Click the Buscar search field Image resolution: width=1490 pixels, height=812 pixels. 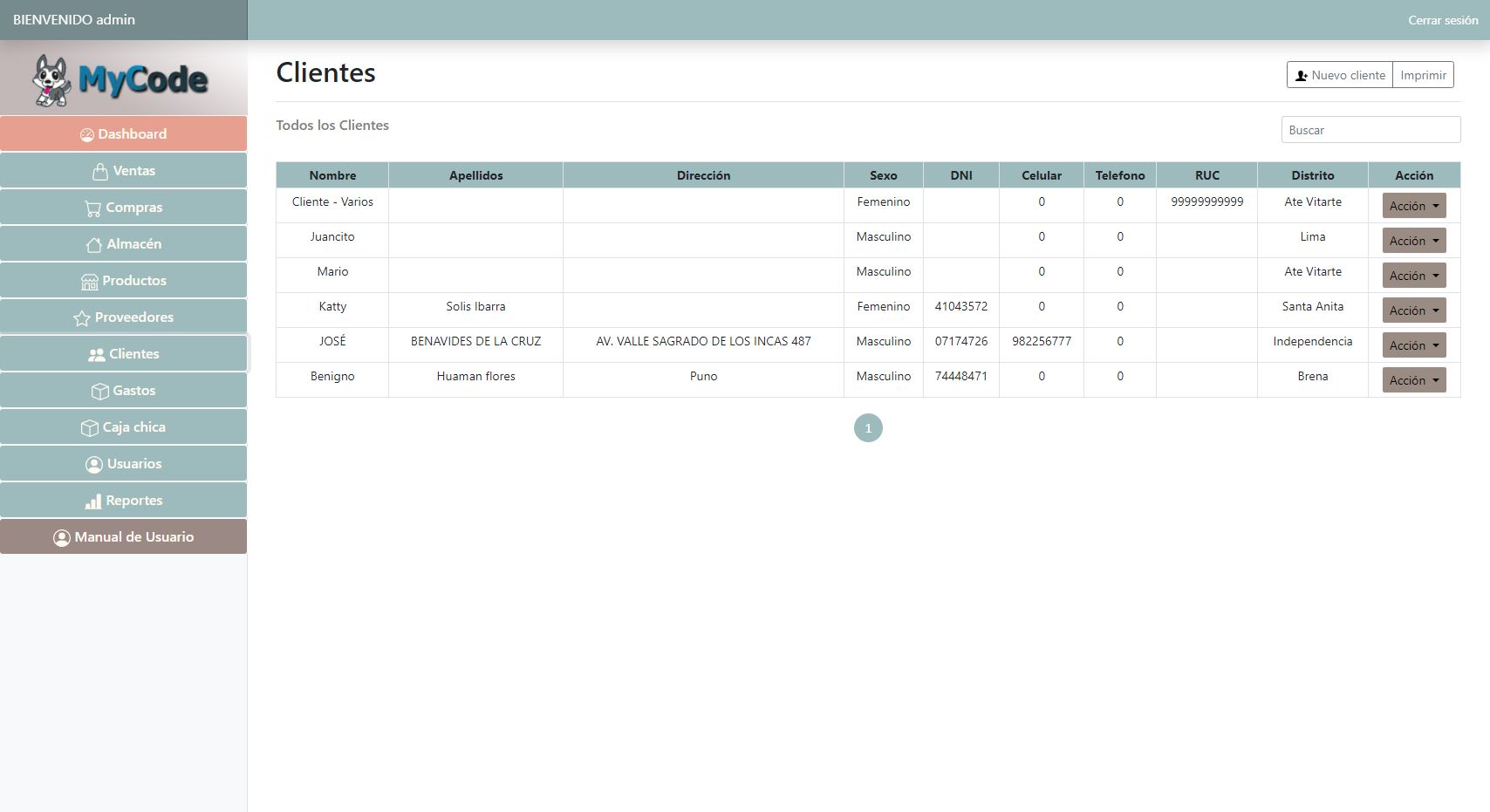[1370, 130]
